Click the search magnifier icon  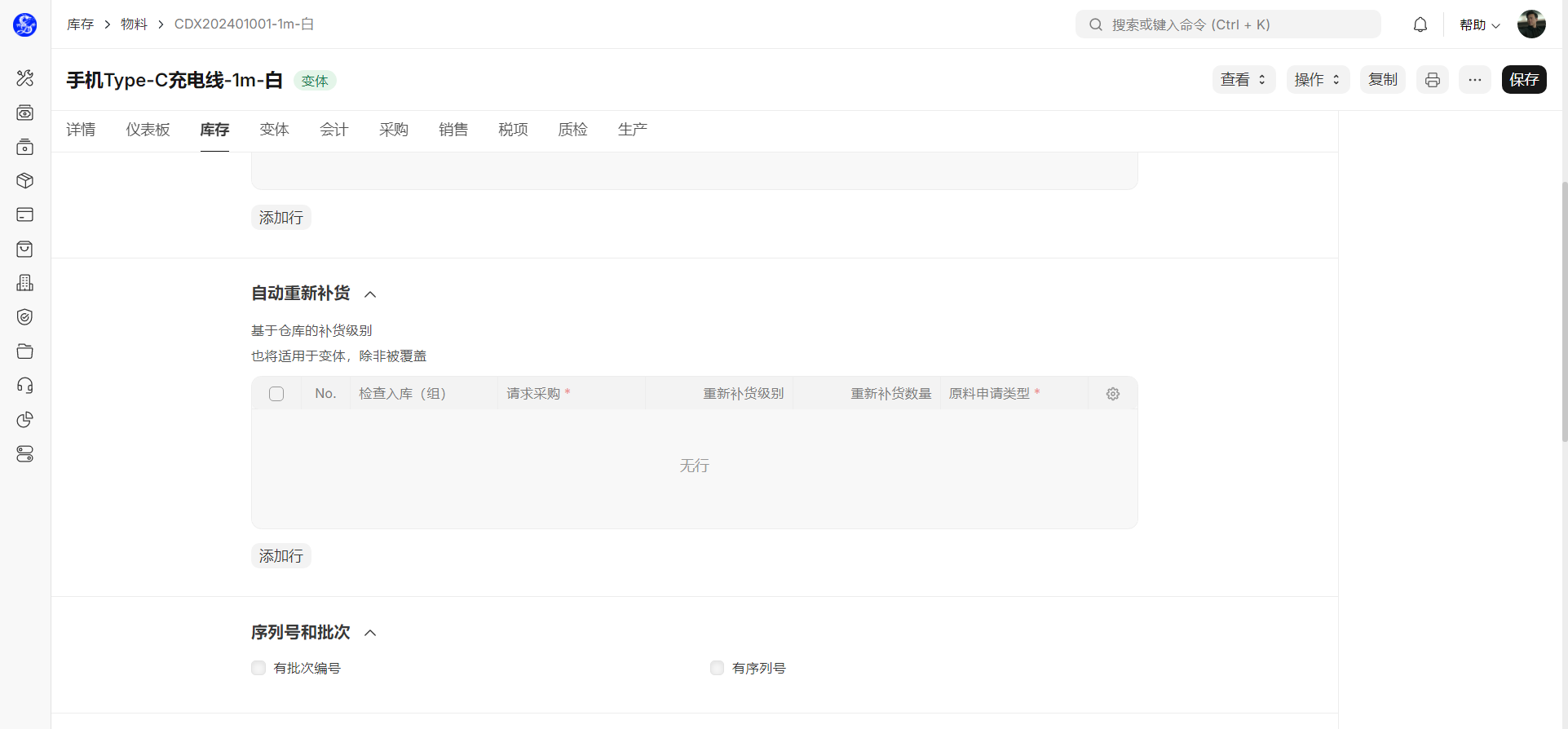click(1096, 24)
